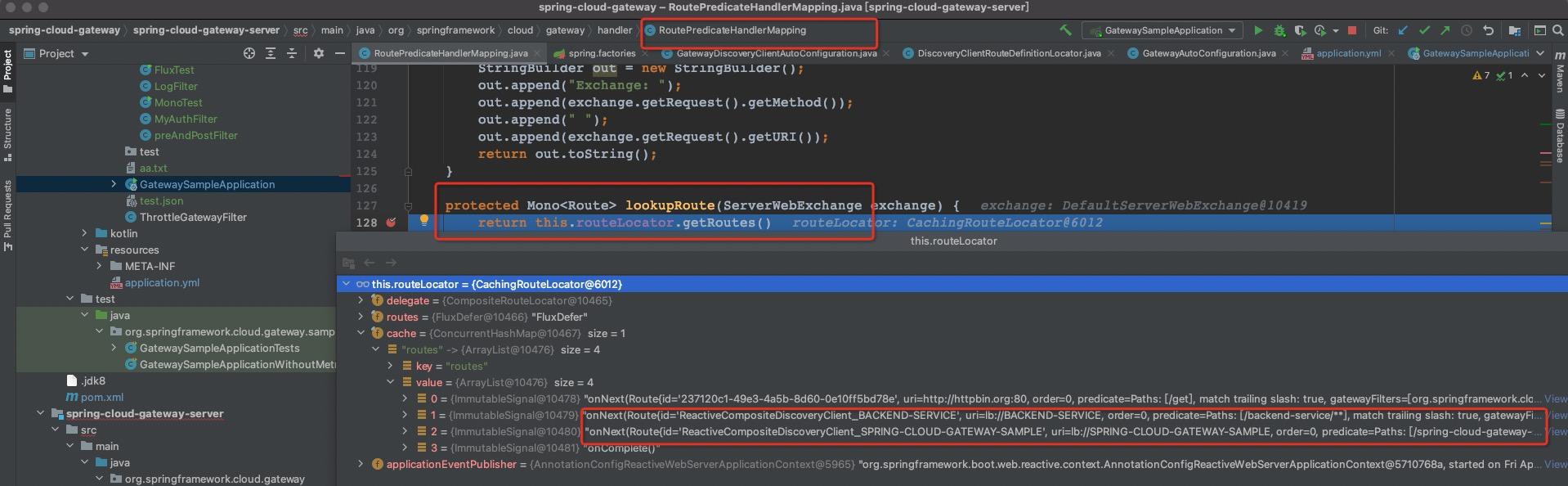The width and height of the screenshot is (1568, 486).
Task: Click the back arrow in the evaluation popup
Action: click(x=369, y=263)
